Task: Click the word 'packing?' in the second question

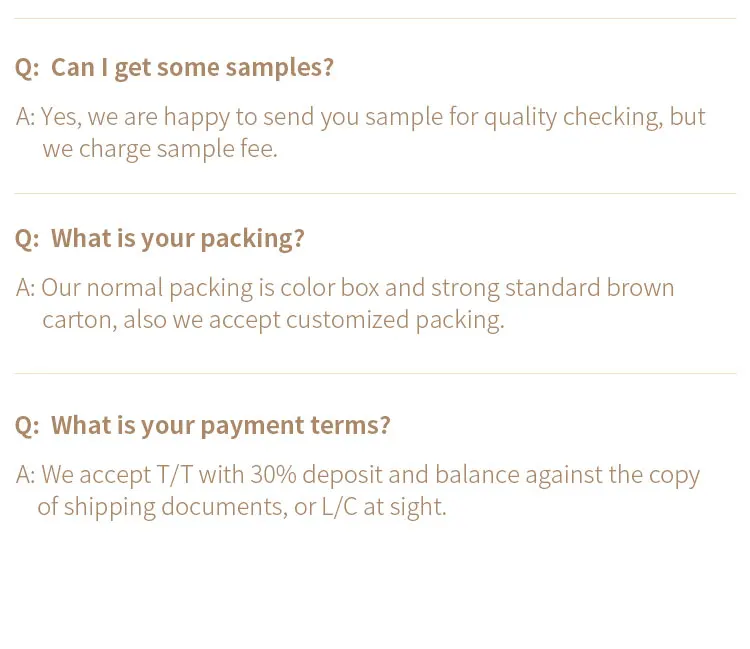Action: 252,239
